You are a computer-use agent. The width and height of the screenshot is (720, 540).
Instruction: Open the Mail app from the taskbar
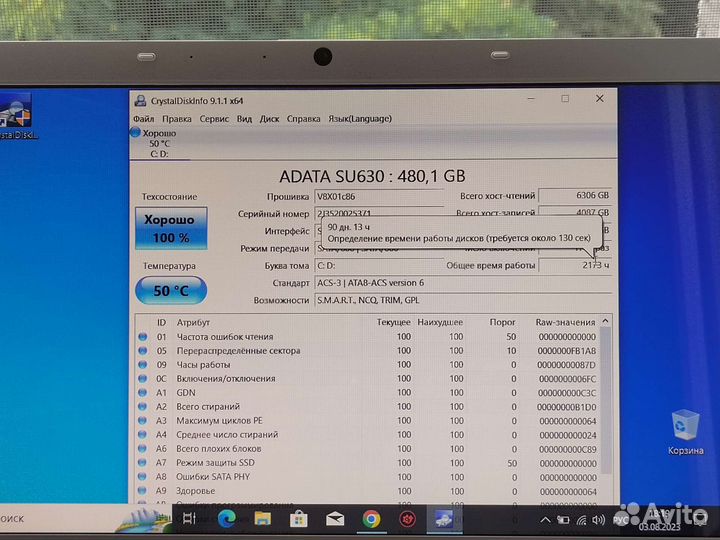pyautogui.click(x=335, y=519)
